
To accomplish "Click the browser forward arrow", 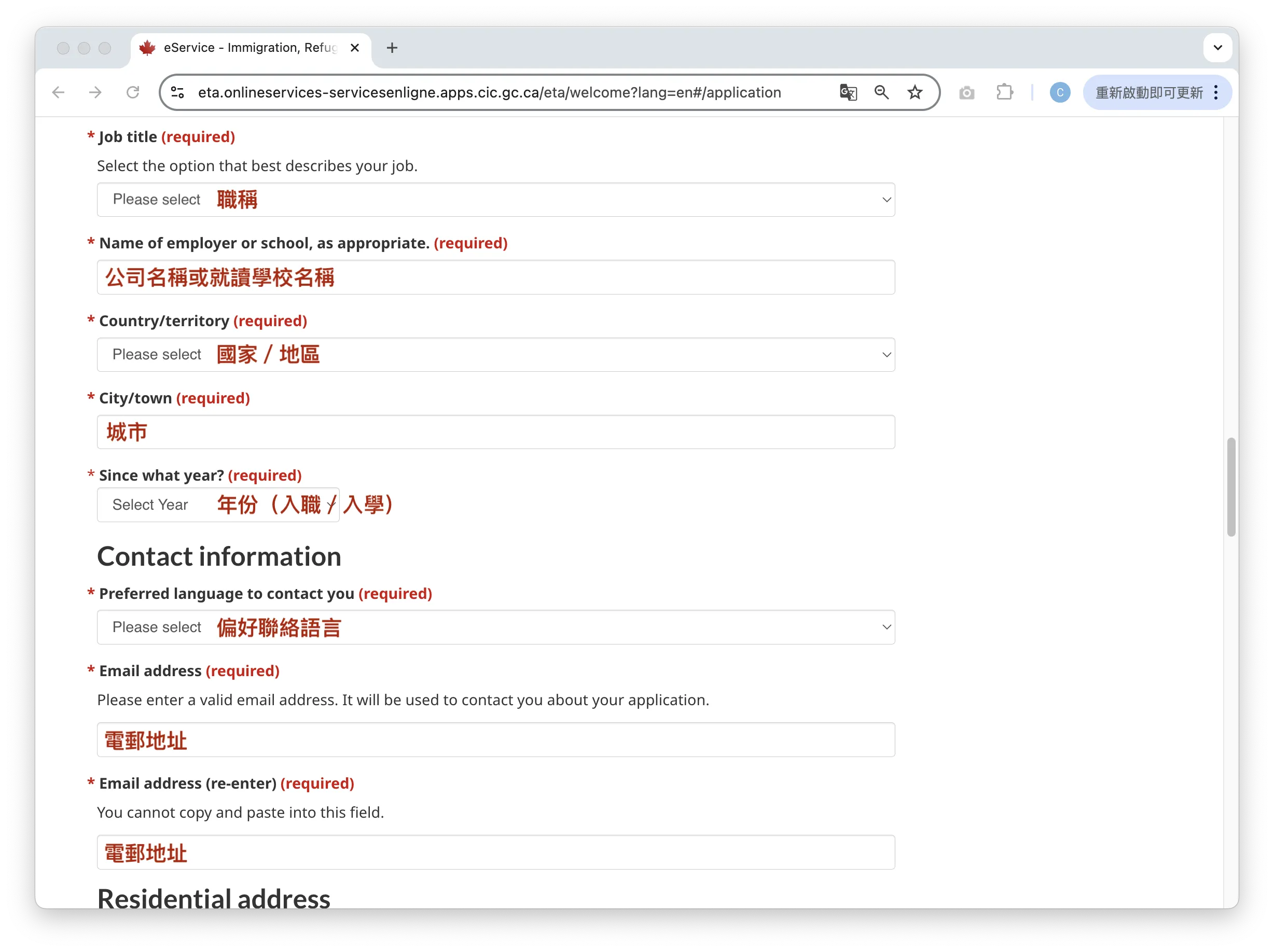I will pyautogui.click(x=95, y=93).
